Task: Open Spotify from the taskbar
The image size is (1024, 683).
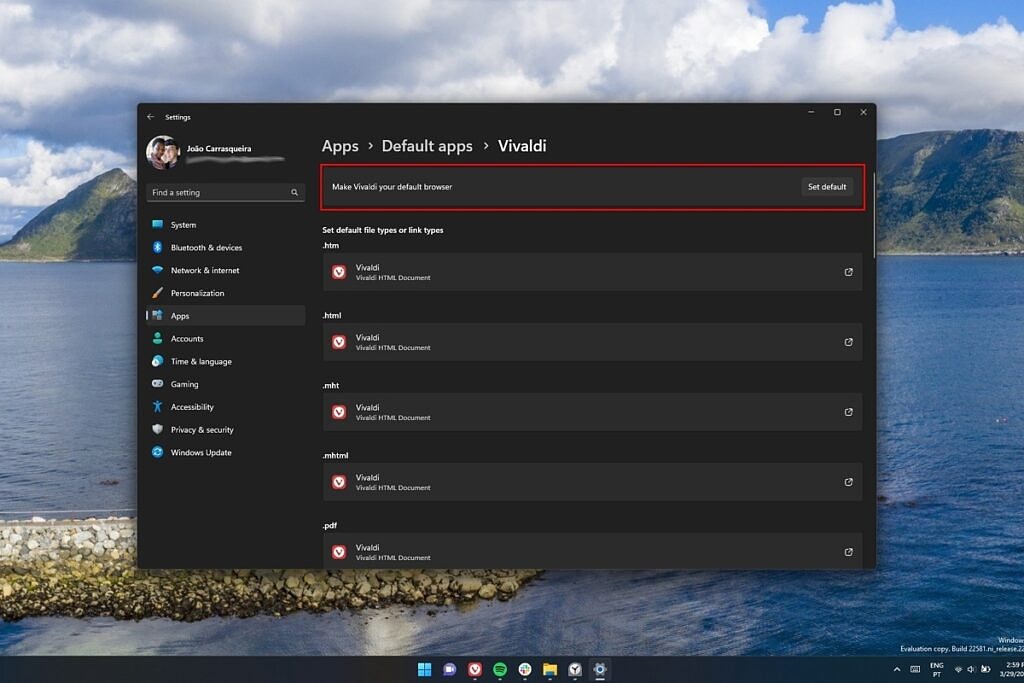Action: click(x=500, y=669)
